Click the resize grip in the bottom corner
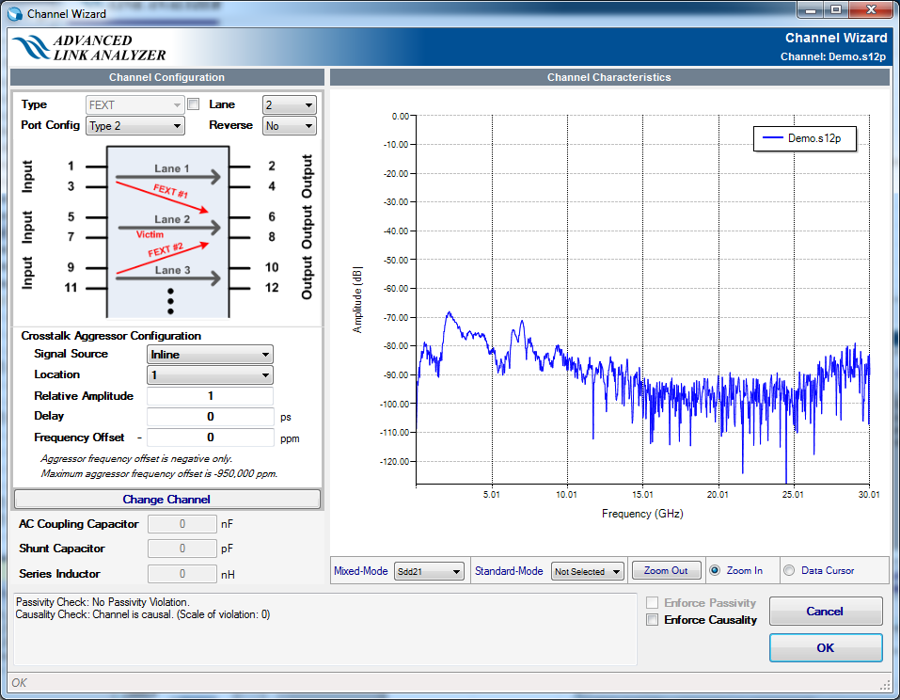Image resolution: width=900 pixels, height=700 pixels. tap(884, 684)
